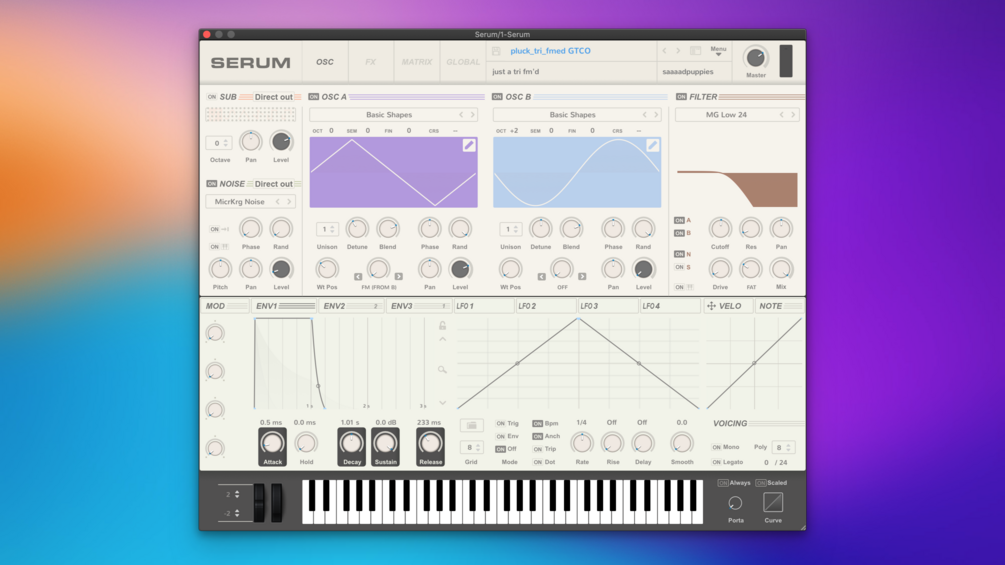Switch to the FX tab

(x=370, y=62)
